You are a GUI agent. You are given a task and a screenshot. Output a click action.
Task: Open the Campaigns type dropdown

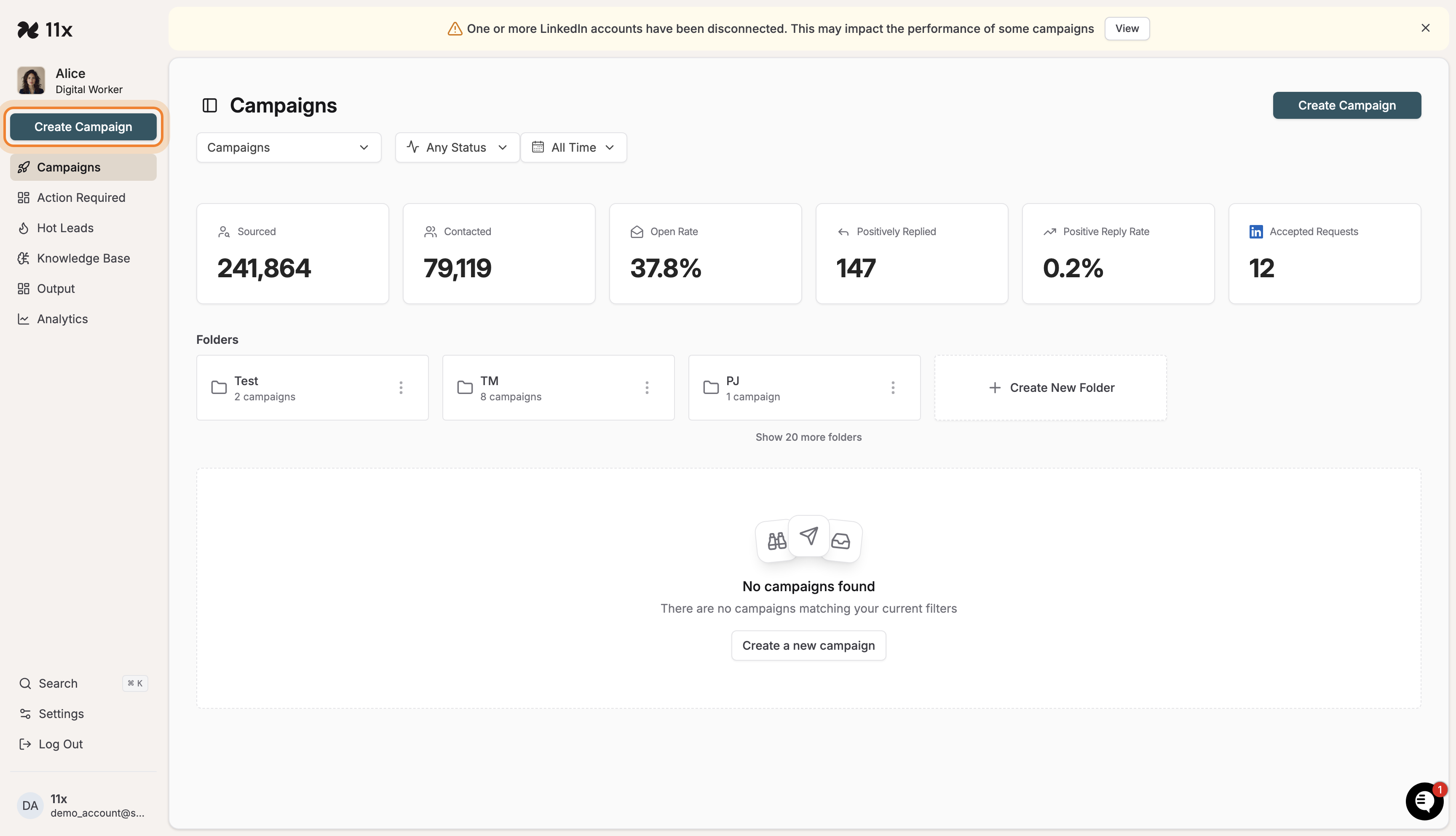pyautogui.click(x=289, y=147)
